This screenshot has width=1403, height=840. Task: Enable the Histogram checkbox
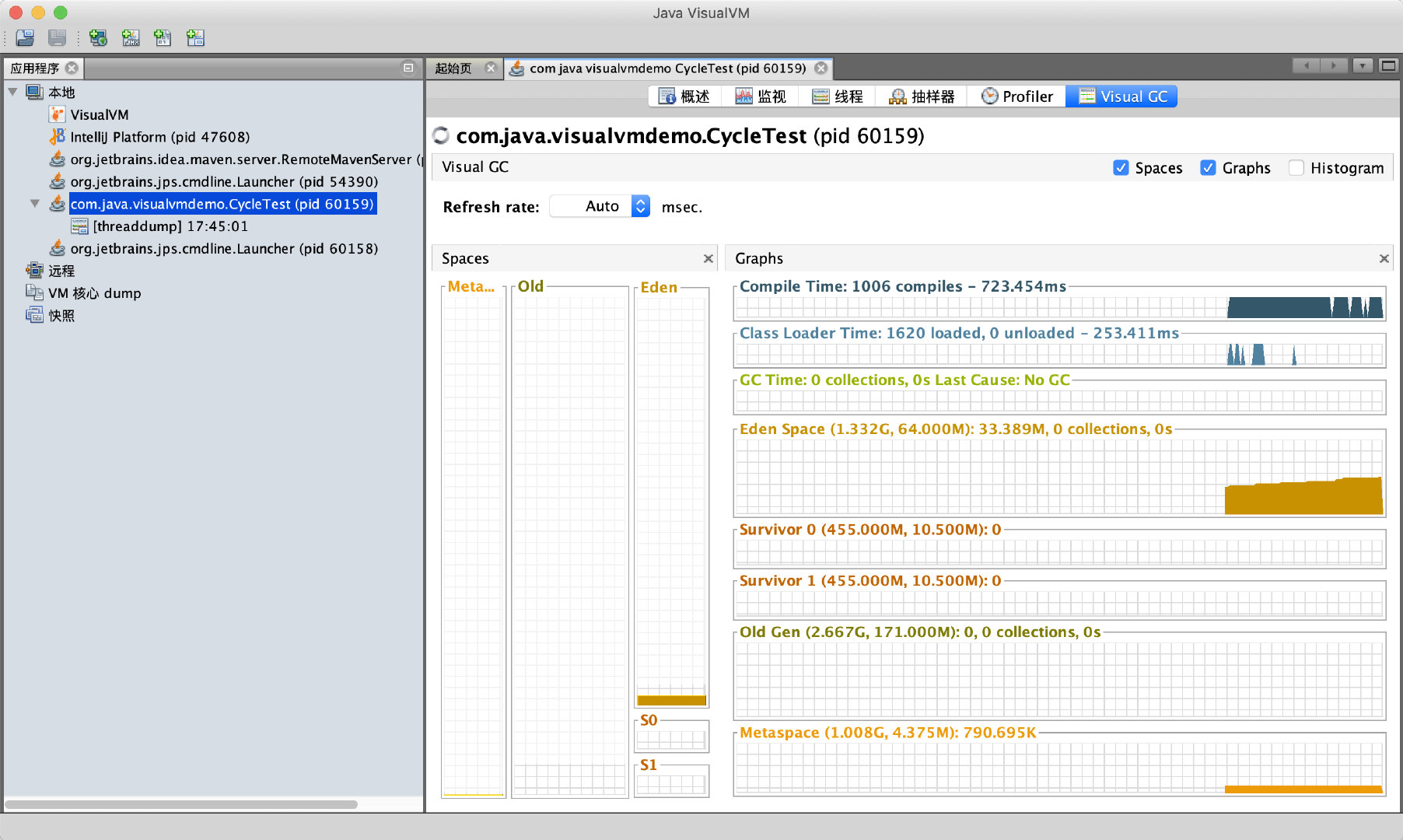pyautogui.click(x=1296, y=167)
